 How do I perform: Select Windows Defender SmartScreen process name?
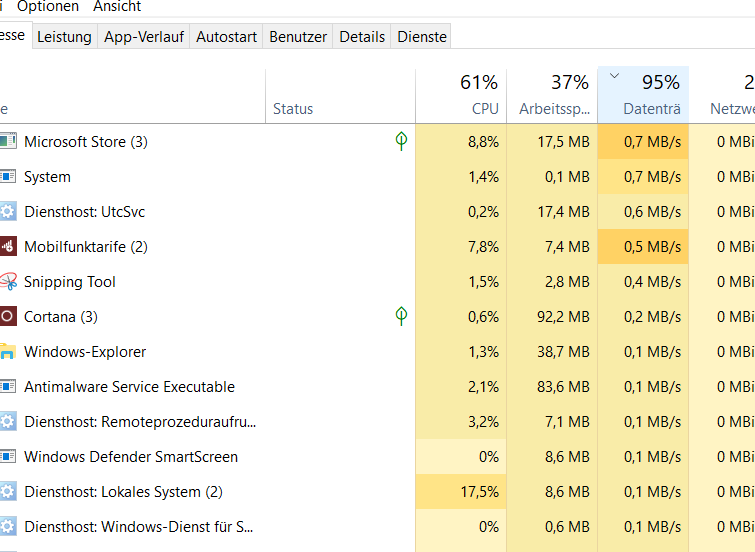coord(131,457)
